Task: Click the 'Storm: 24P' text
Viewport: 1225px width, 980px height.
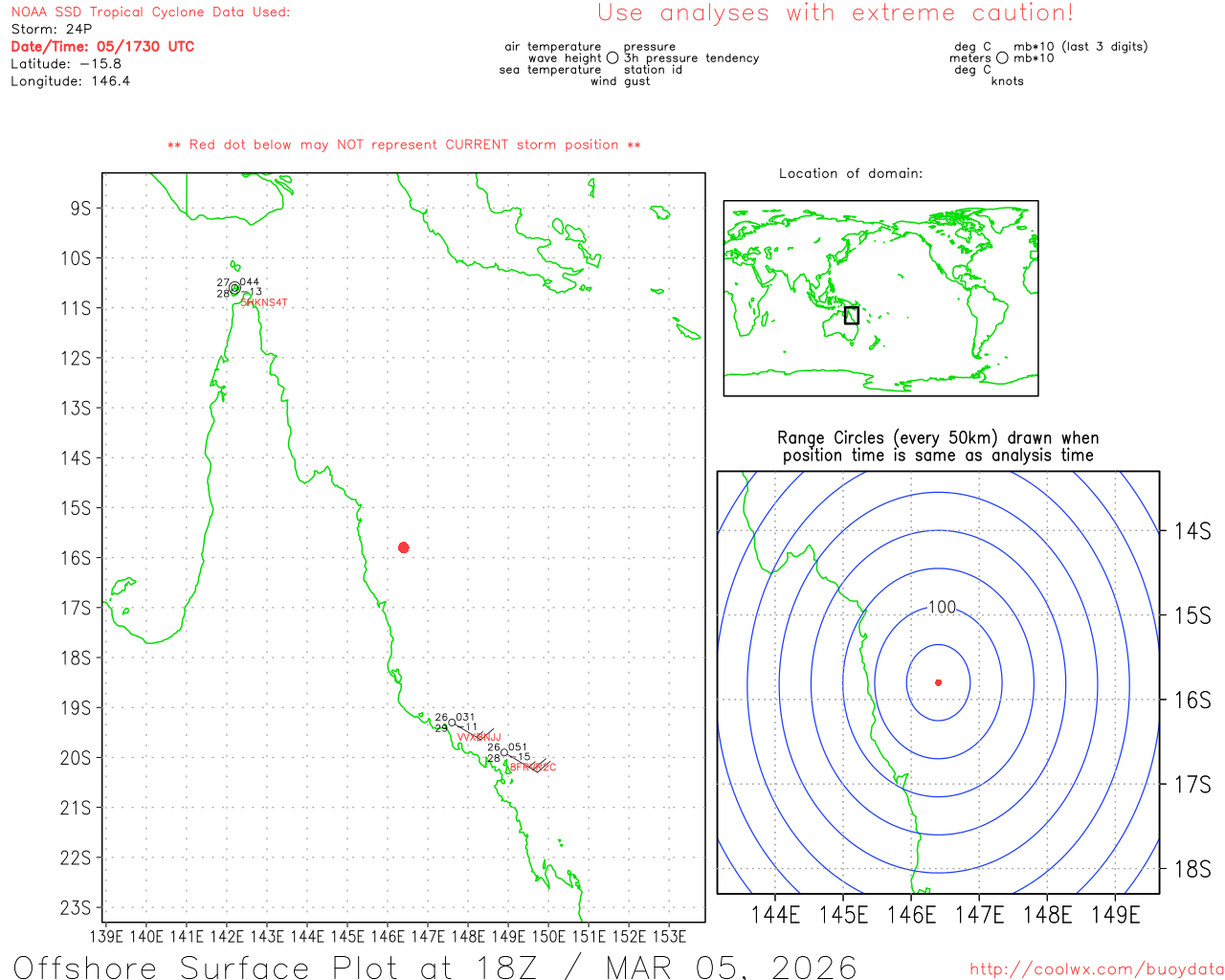Action: pyautogui.click(x=52, y=30)
